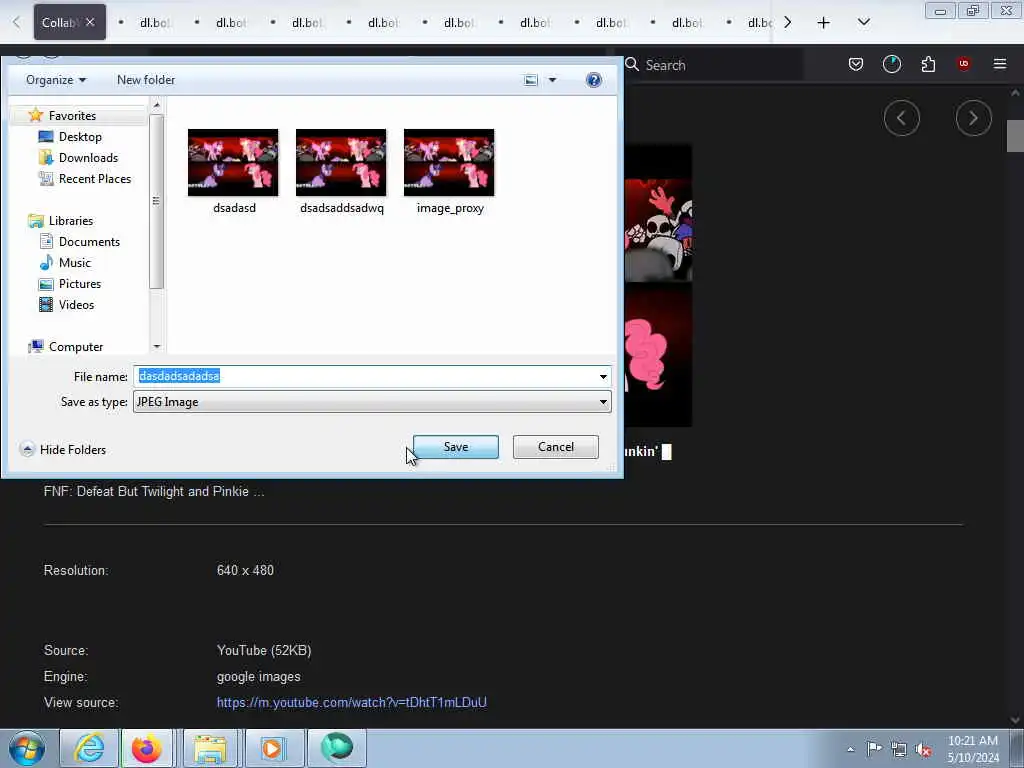Open the list all tabs dropdown
The width and height of the screenshot is (1024, 768).
click(863, 22)
